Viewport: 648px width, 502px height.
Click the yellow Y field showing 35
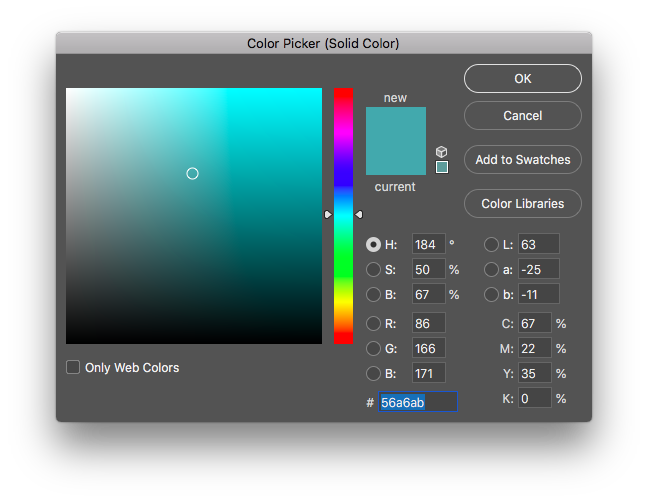pos(535,373)
